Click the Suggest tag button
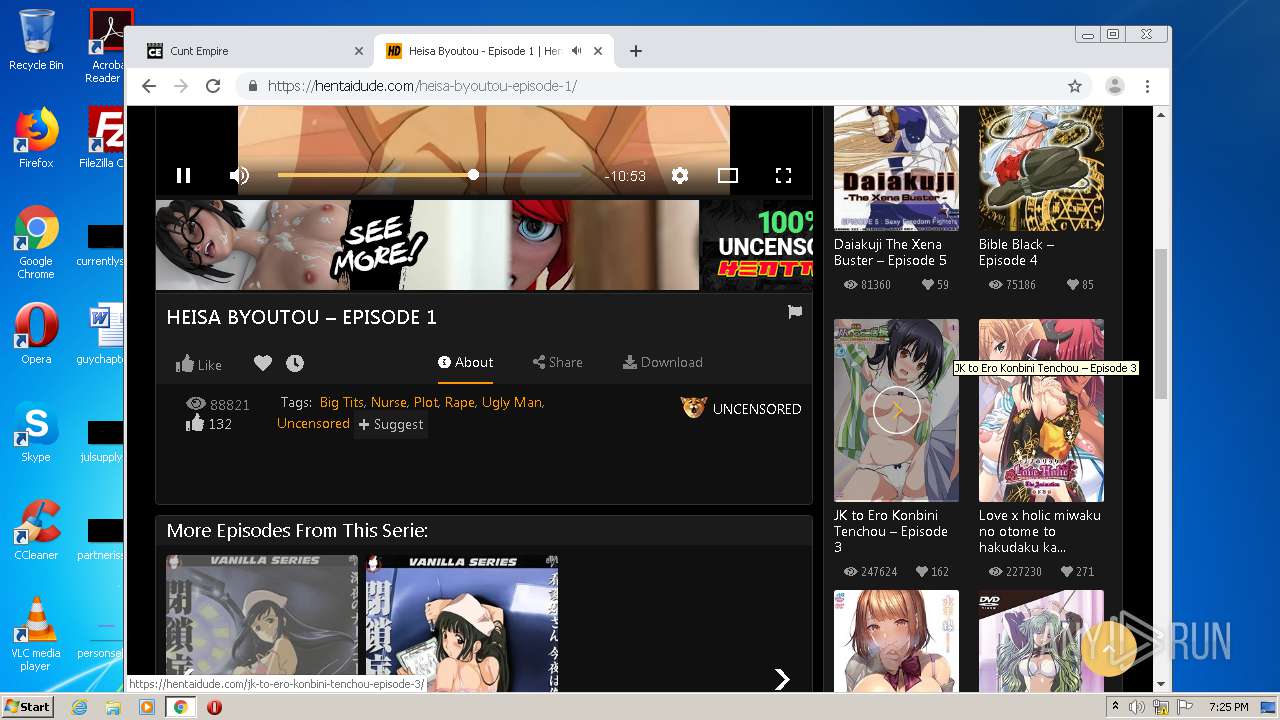This screenshot has width=1280, height=720. point(390,424)
